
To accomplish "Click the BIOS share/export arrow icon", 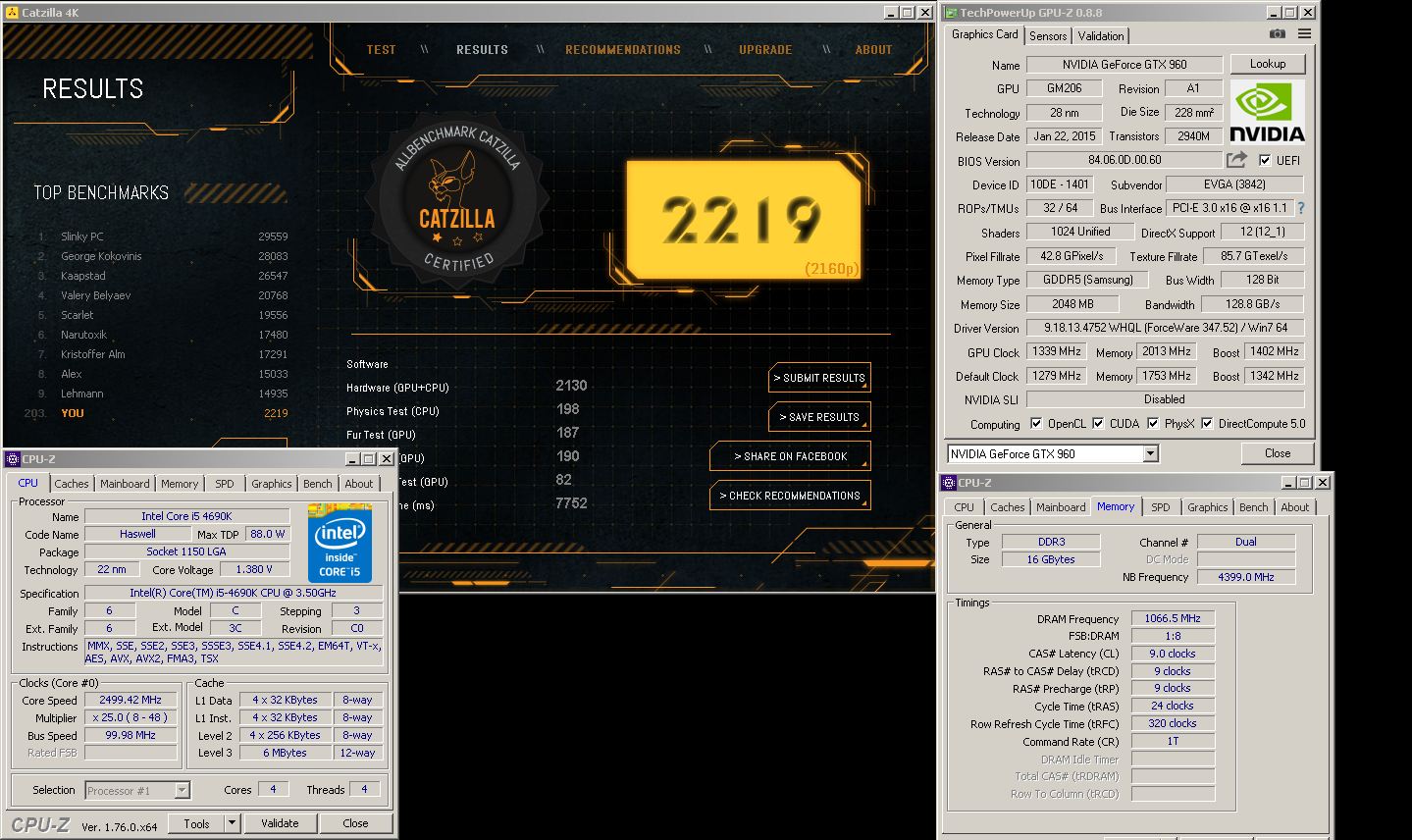I will [1236, 159].
